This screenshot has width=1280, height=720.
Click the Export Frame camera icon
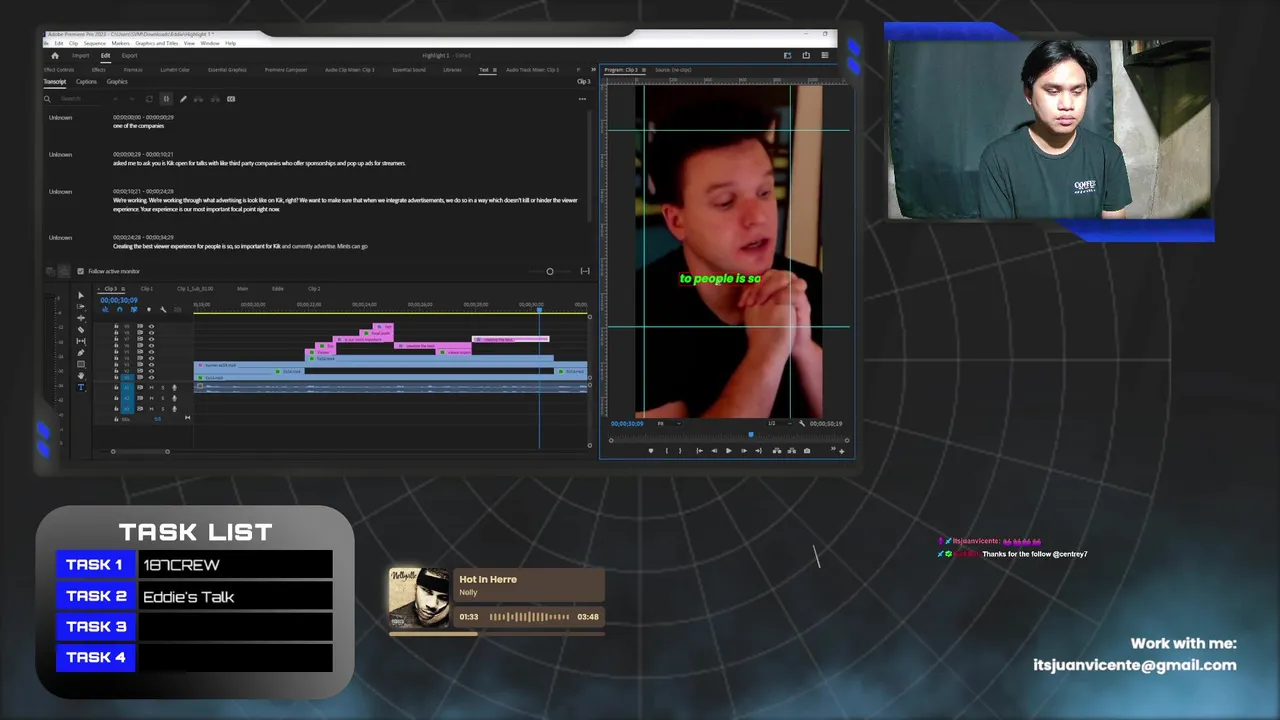807,451
